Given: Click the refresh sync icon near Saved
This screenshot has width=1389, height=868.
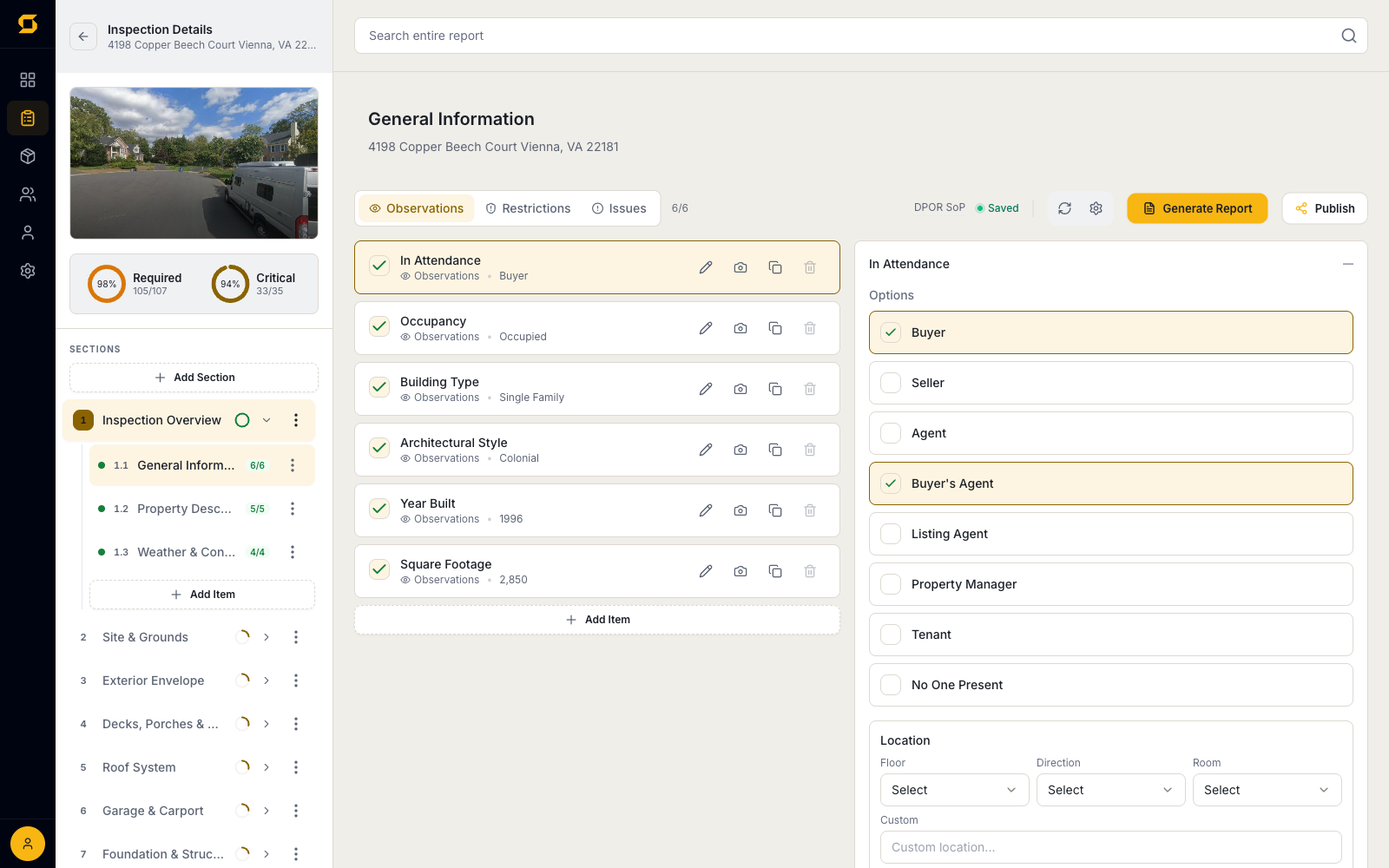Looking at the screenshot, I should pos(1064,208).
